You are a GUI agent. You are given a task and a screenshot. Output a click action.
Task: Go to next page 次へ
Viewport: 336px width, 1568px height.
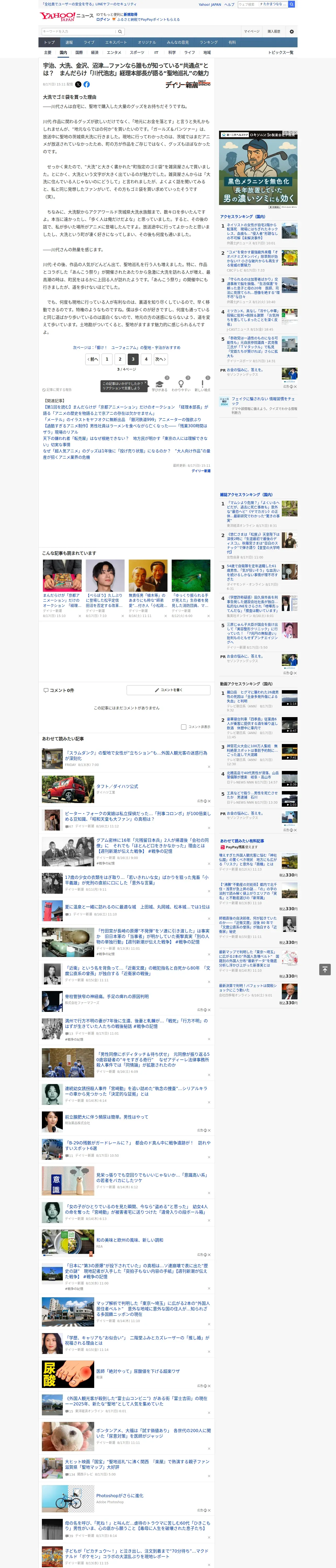tap(160, 359)
